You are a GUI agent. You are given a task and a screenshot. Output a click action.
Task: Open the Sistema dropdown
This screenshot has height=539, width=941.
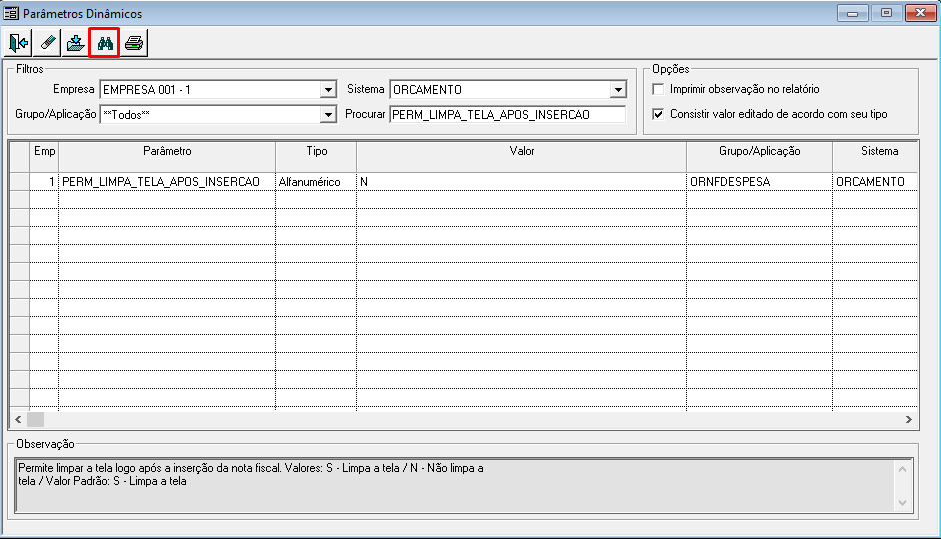(x=618, y=90)
